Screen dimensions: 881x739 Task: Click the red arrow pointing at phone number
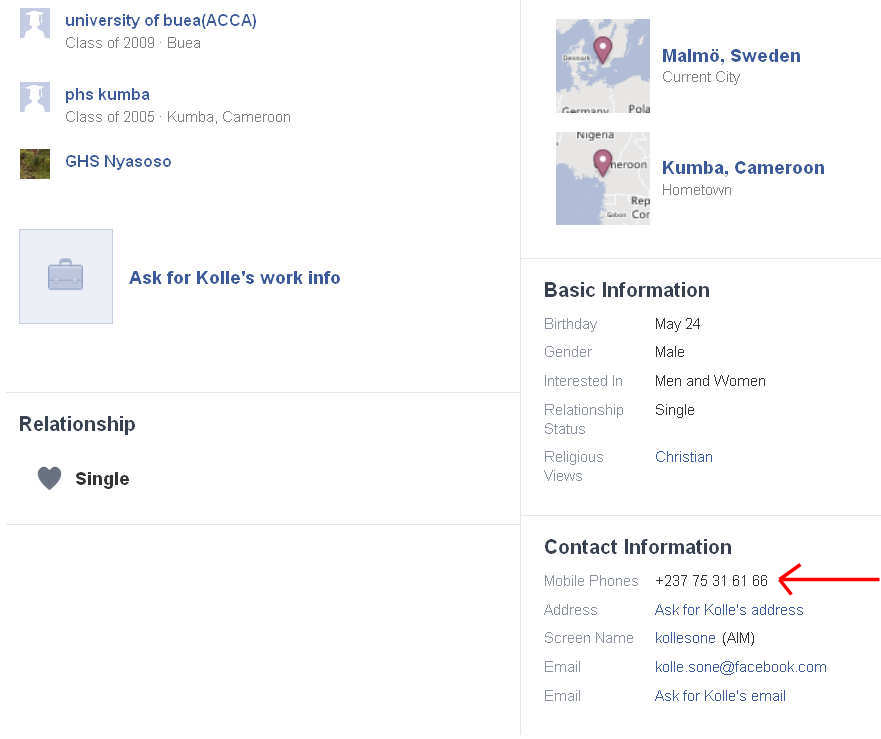(828, 579)
